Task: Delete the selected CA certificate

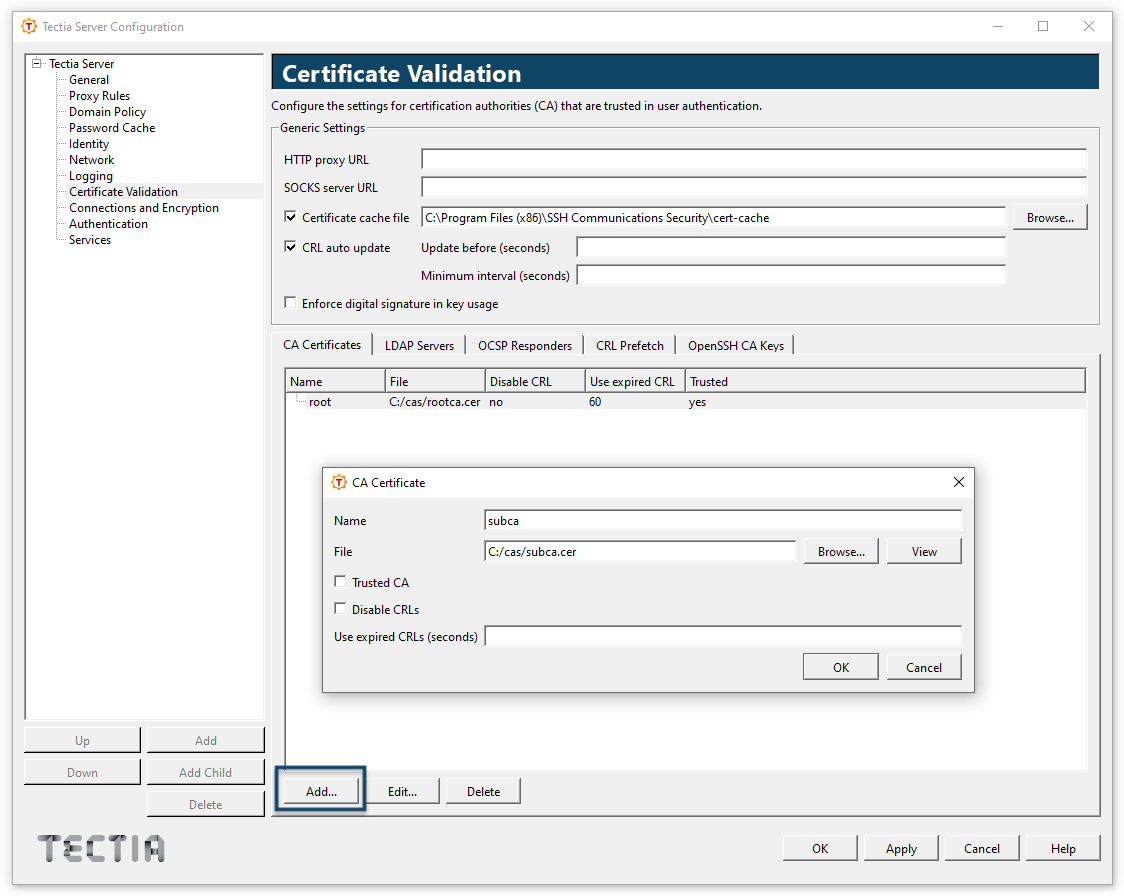Action: (x=483, y=791)
